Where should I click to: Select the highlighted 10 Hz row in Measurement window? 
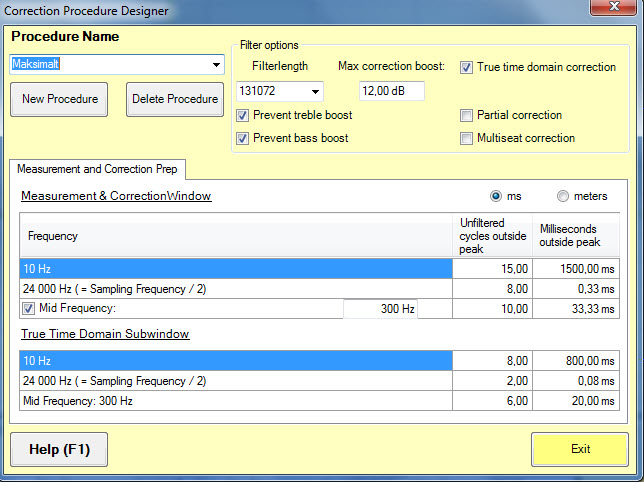click(x=236, y=269)
